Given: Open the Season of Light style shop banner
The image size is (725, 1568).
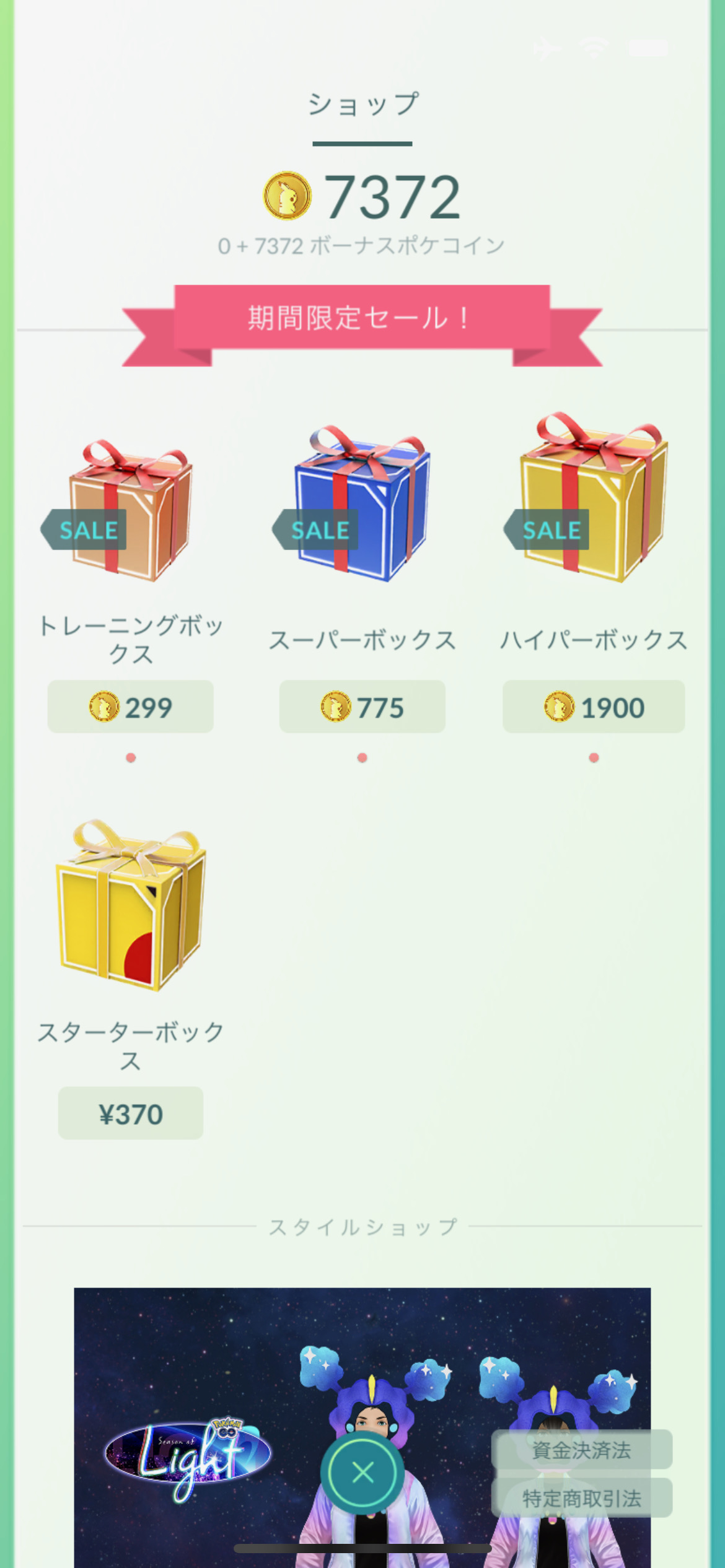Looking at the screenshot, I should [362, 1427].
